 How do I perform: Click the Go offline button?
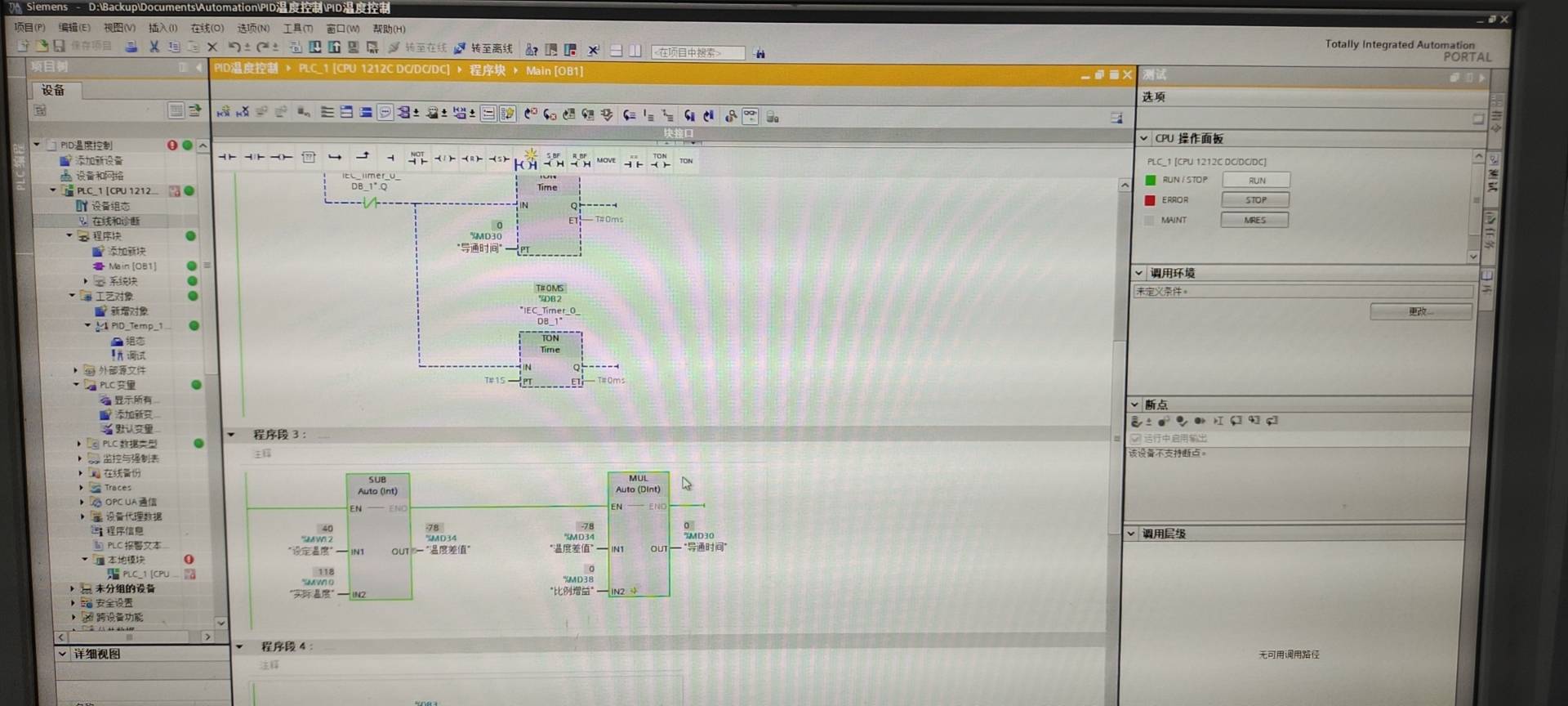pyautogui.click(x=483, y=49)
